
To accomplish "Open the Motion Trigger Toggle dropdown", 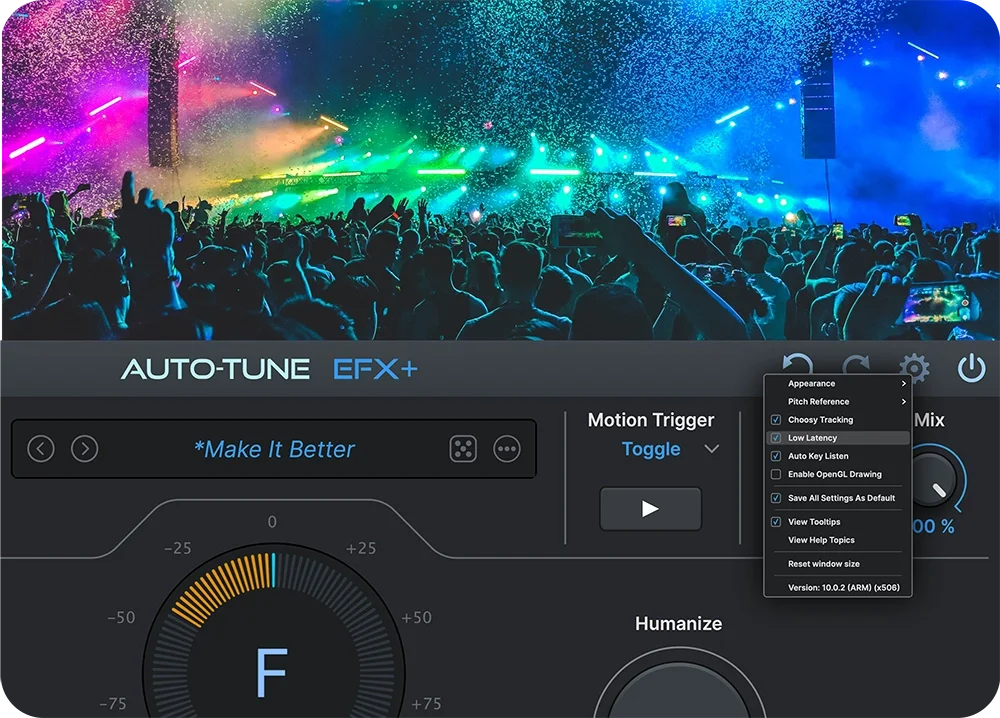I will click(x=670, y=449).
